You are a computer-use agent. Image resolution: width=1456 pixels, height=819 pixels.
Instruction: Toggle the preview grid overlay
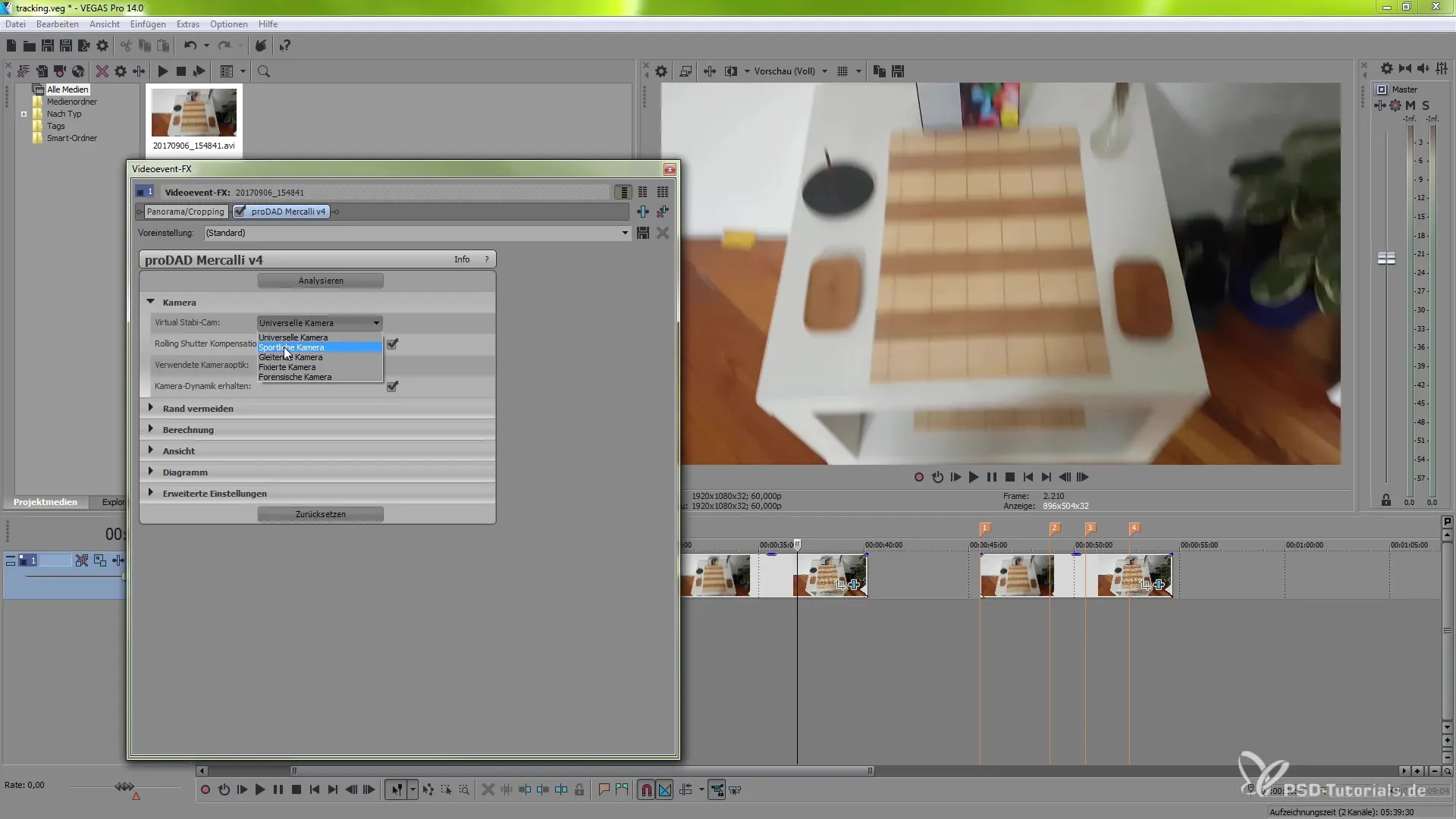point(843,71)
